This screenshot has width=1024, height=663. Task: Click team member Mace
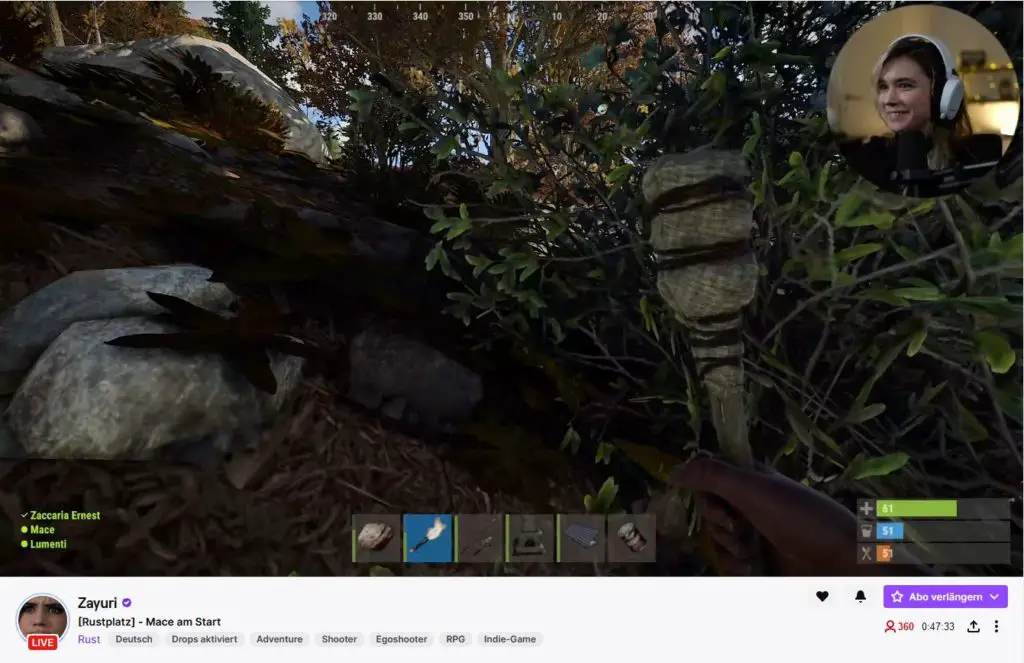click(37, 530)
